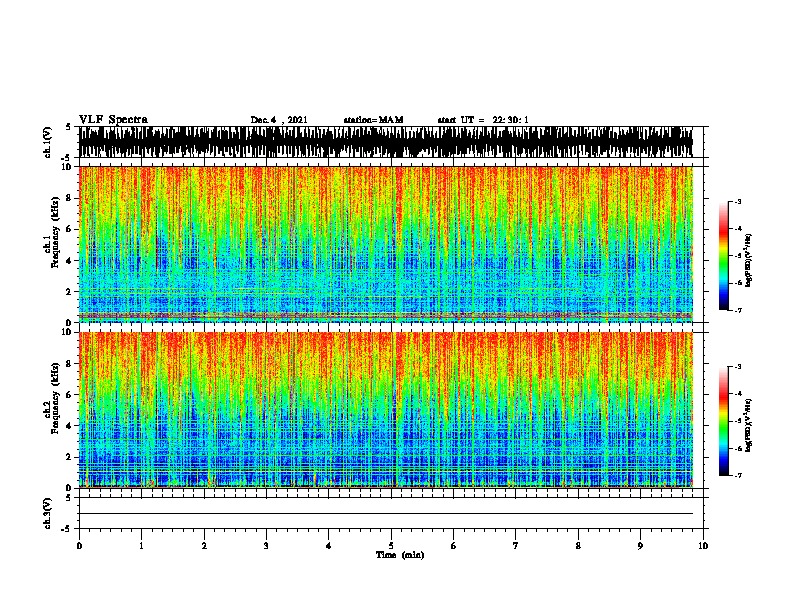Click the time axis tick '7'
Image resolution: width=792 pixels, height=612 pixels.
pyautogui.click(x=516, y=546)
